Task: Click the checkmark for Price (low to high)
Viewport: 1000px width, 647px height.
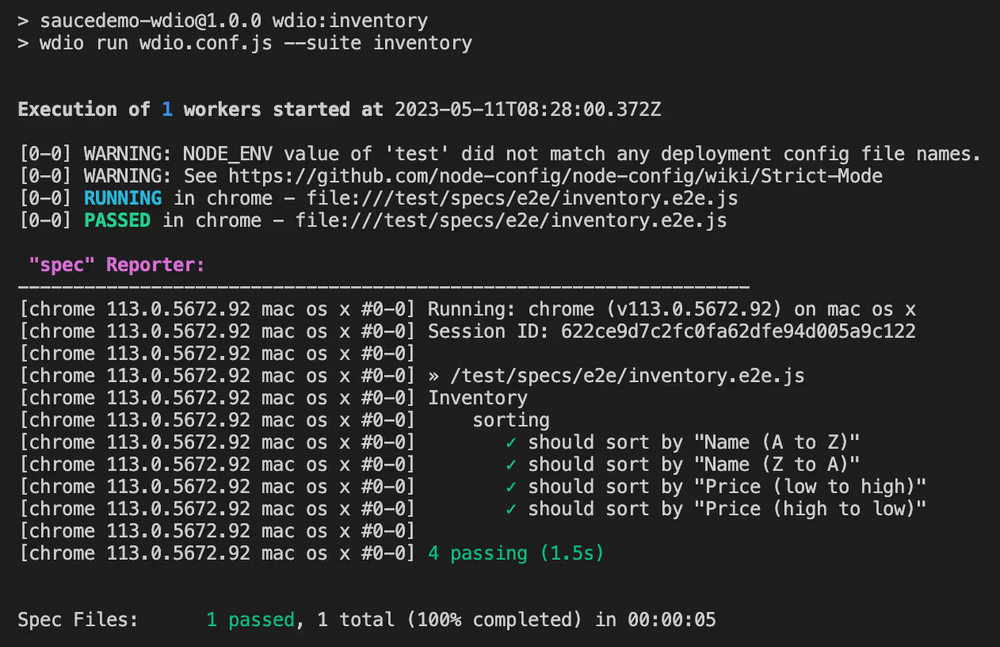Action: (511, 487)
